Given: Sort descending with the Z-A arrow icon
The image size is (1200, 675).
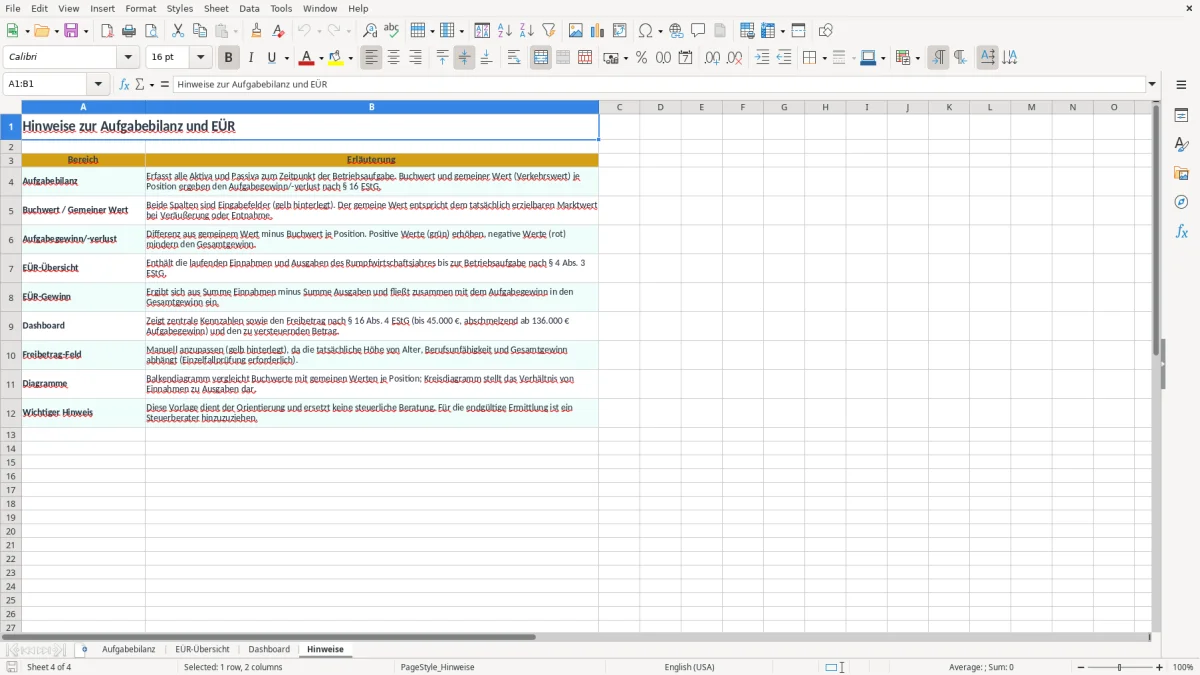Looking at the screenshot, I should point(526,31).
